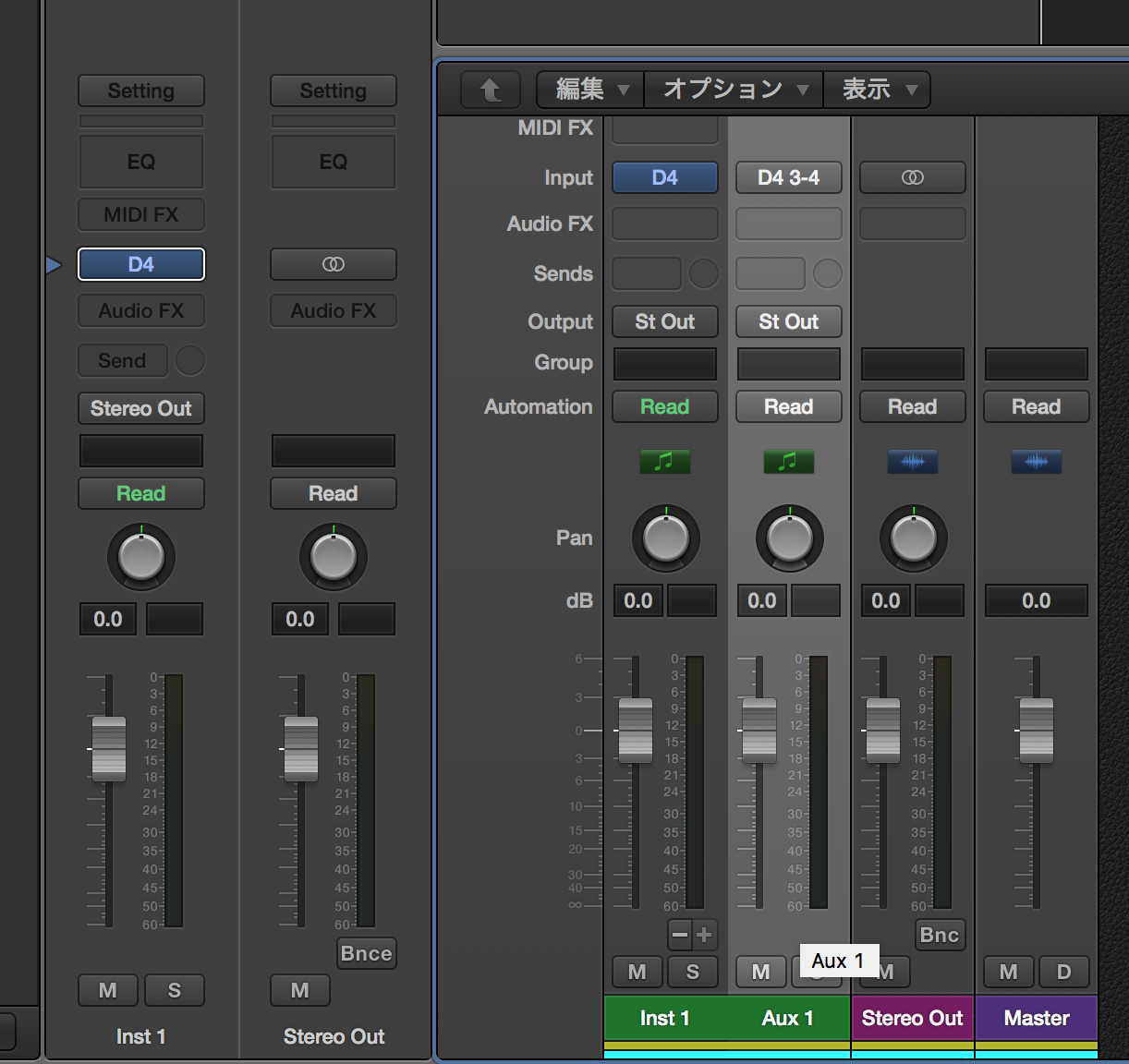The width and height of the screenshot is (1129, 1064).
Task: Click Audio FX slot on inspector Stereo Out
Action: pos(333,310)
